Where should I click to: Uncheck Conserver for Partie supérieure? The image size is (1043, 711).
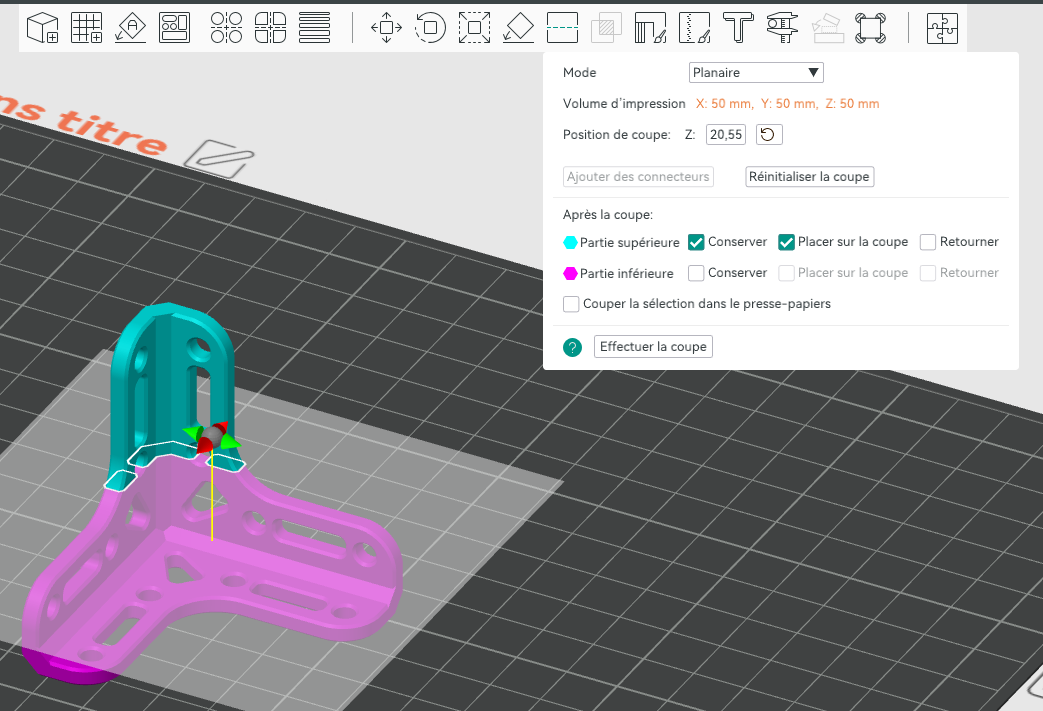[696, 242]
